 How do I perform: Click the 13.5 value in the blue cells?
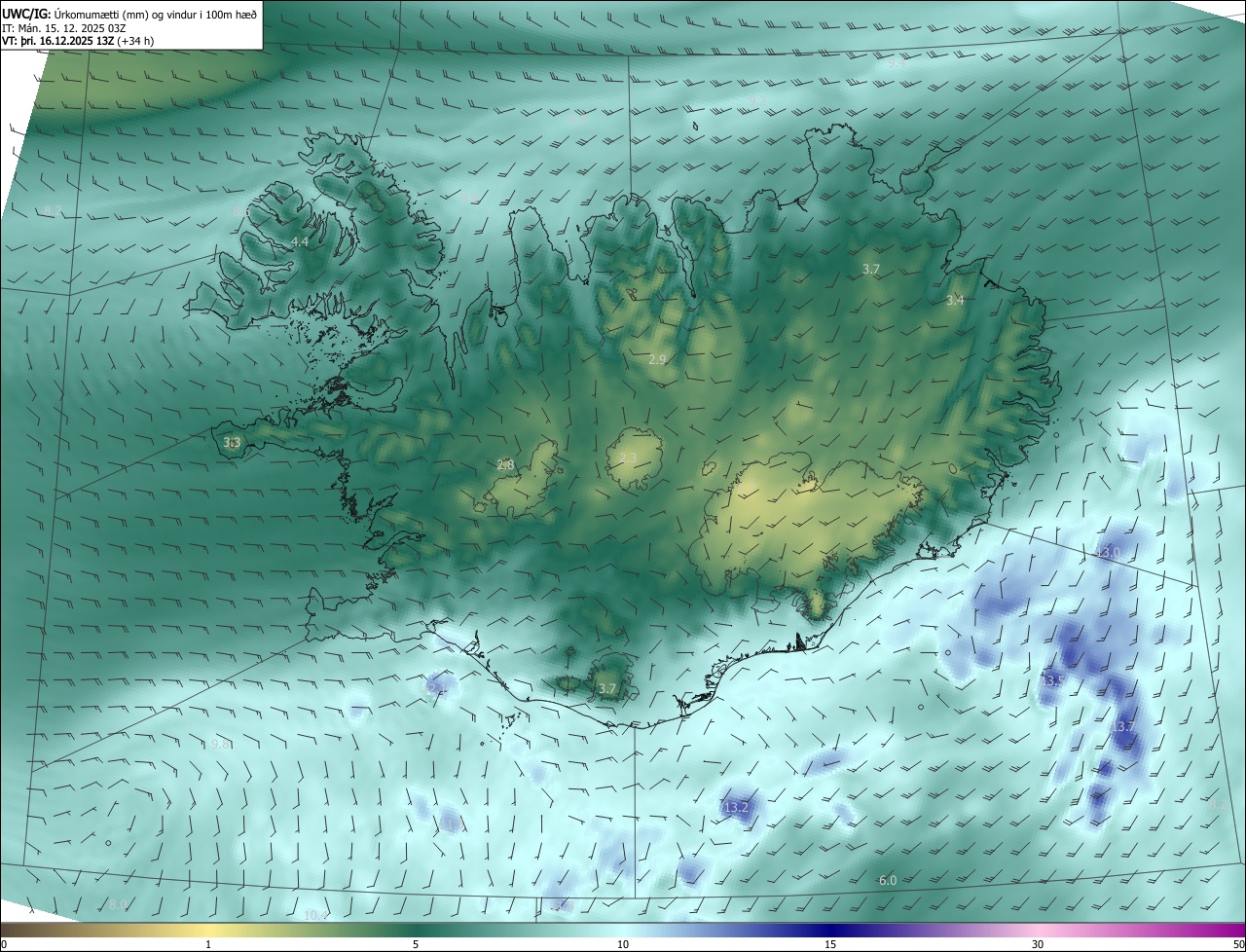tap(1053, 680)
